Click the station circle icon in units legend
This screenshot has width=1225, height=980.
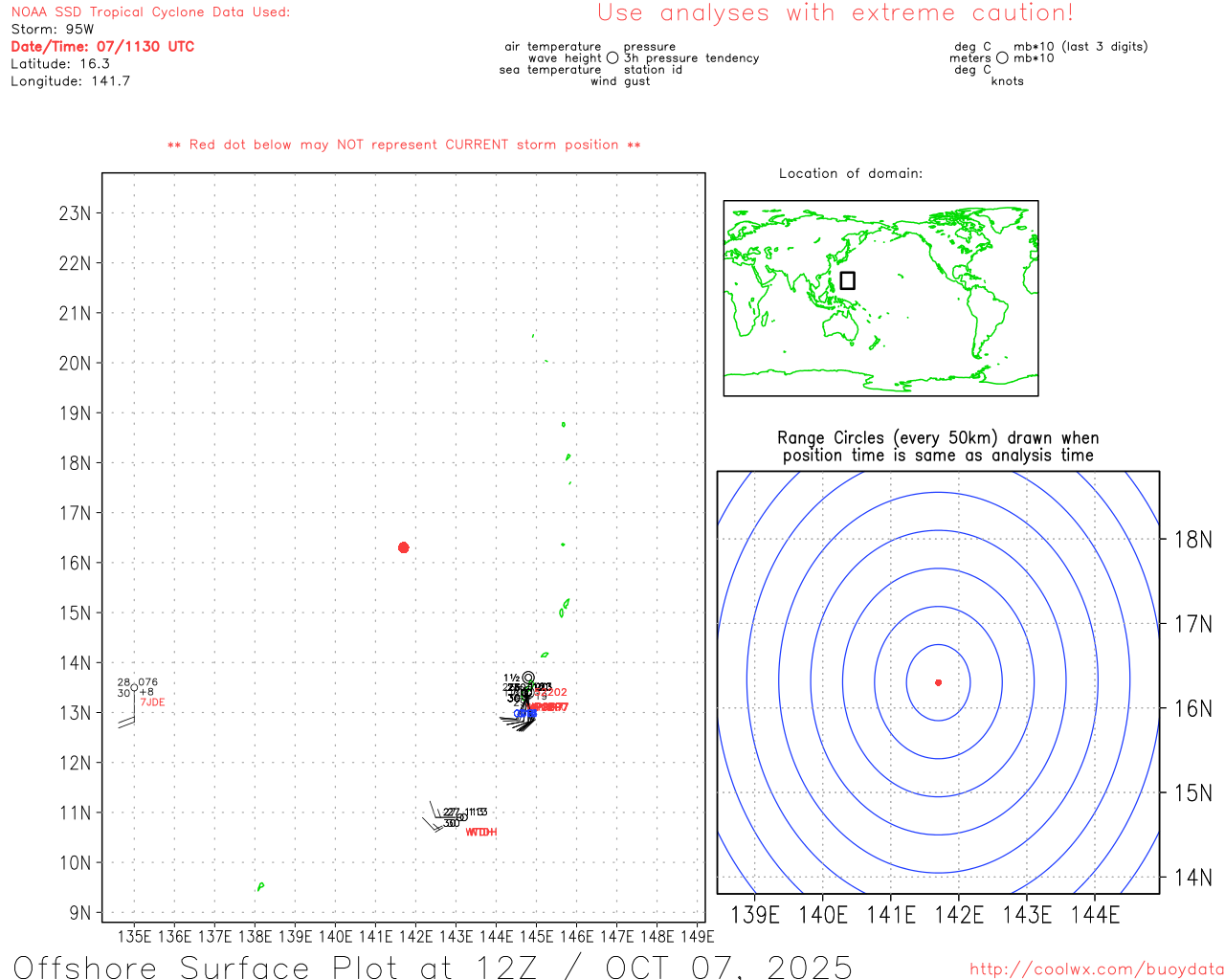pyautogui.click(x=1002, y=58)
